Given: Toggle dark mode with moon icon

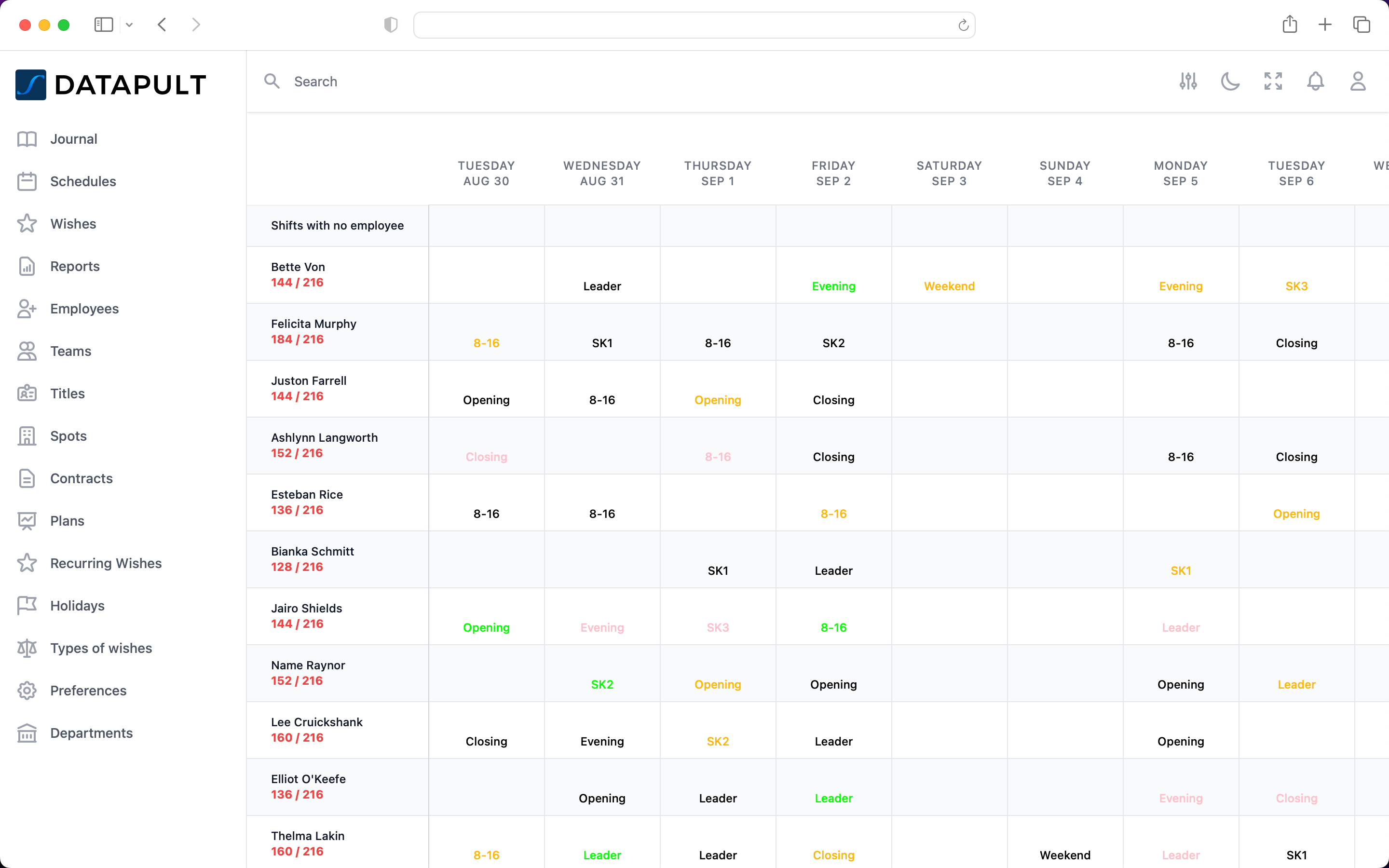Looking at the screenshot, I should coord(1230,81).
